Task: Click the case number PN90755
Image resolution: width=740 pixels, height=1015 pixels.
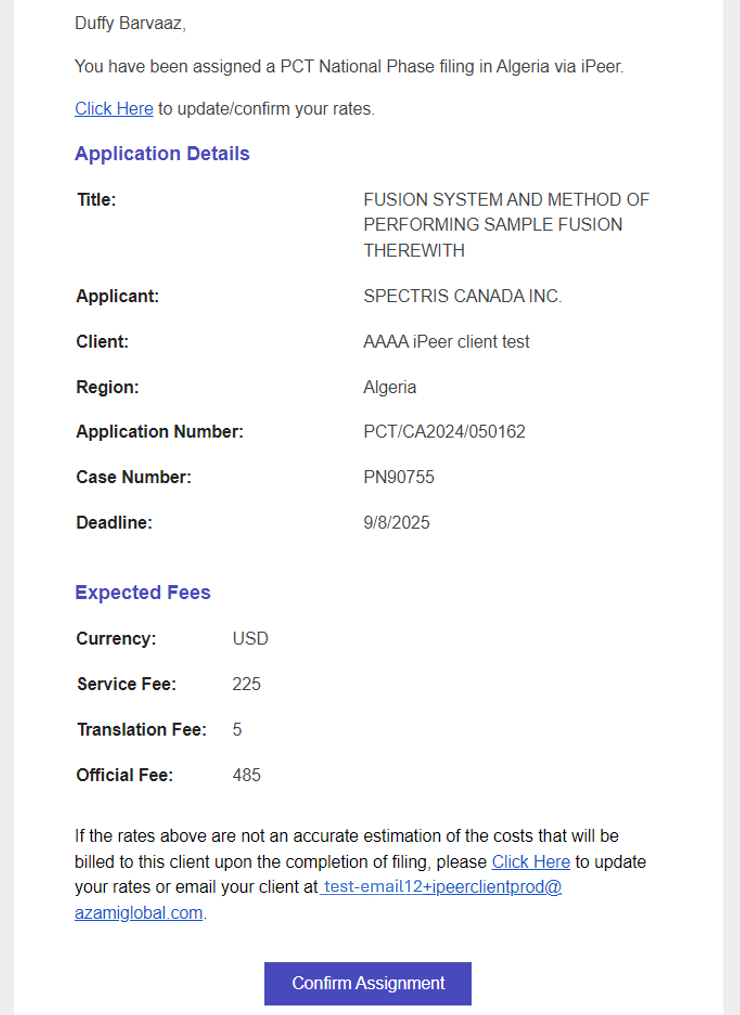Action: point(399,478)
